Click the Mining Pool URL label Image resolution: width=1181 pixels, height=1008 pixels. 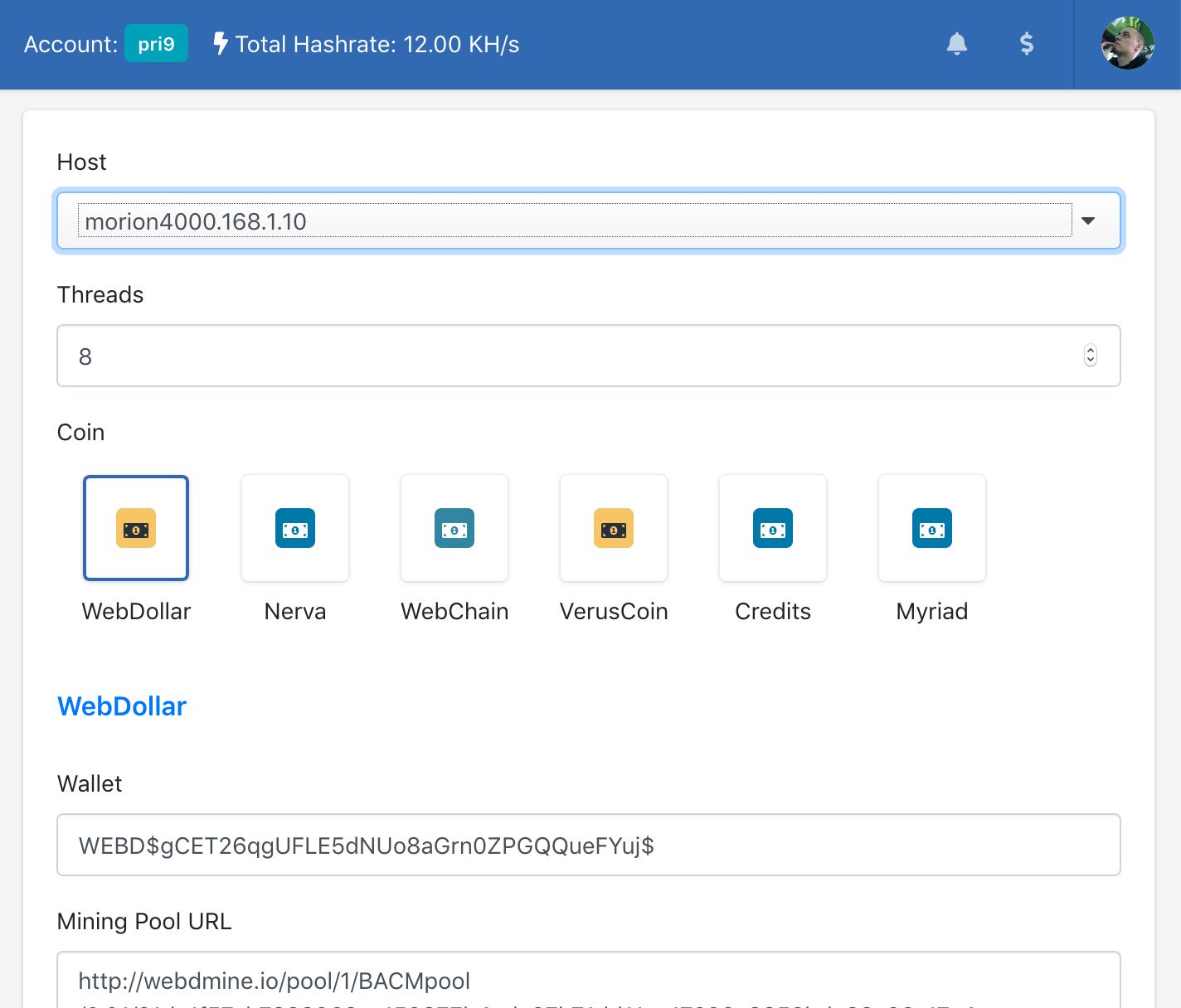tap(144, 921)
